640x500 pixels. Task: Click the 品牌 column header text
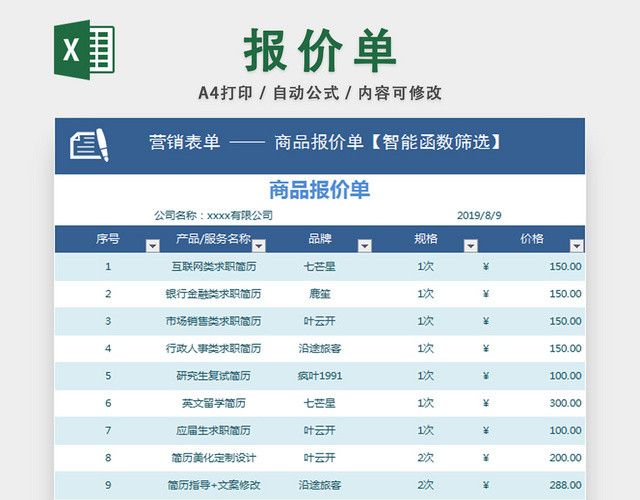tap(320, 238)
